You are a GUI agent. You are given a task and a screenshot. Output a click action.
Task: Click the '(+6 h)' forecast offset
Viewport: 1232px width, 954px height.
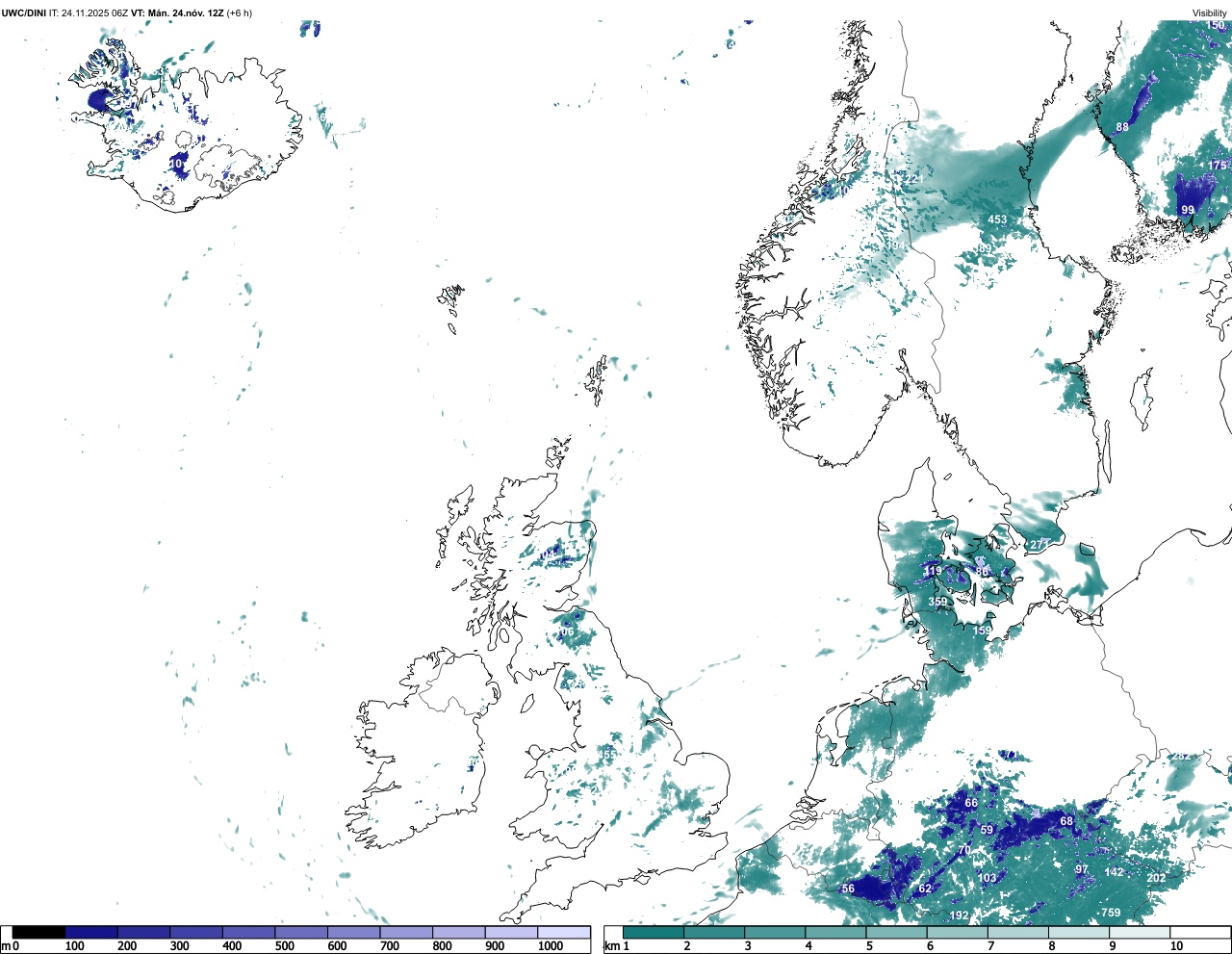240,13
